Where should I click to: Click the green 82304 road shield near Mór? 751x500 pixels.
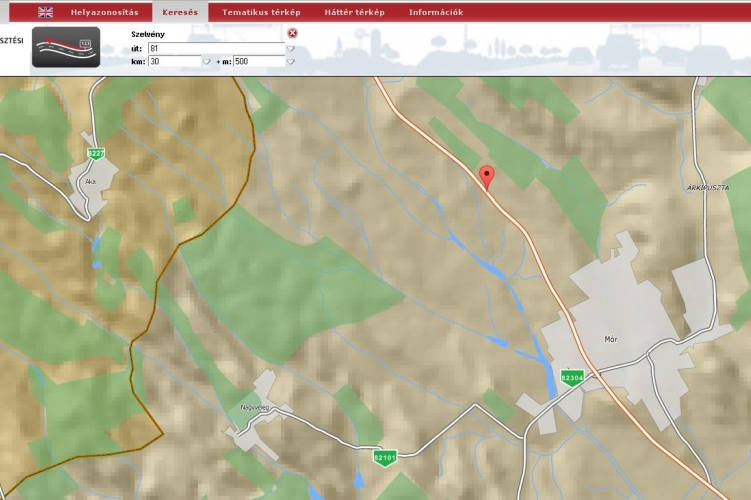click(572, 377)
